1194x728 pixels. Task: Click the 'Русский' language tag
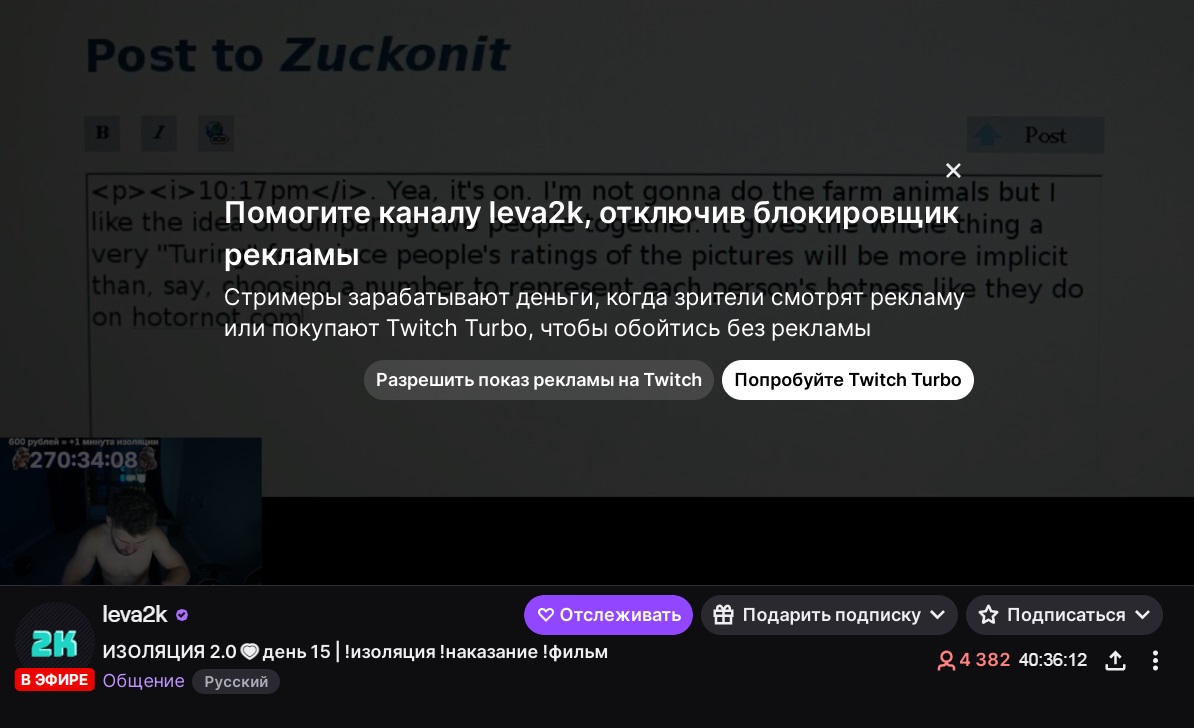(236, 682)
